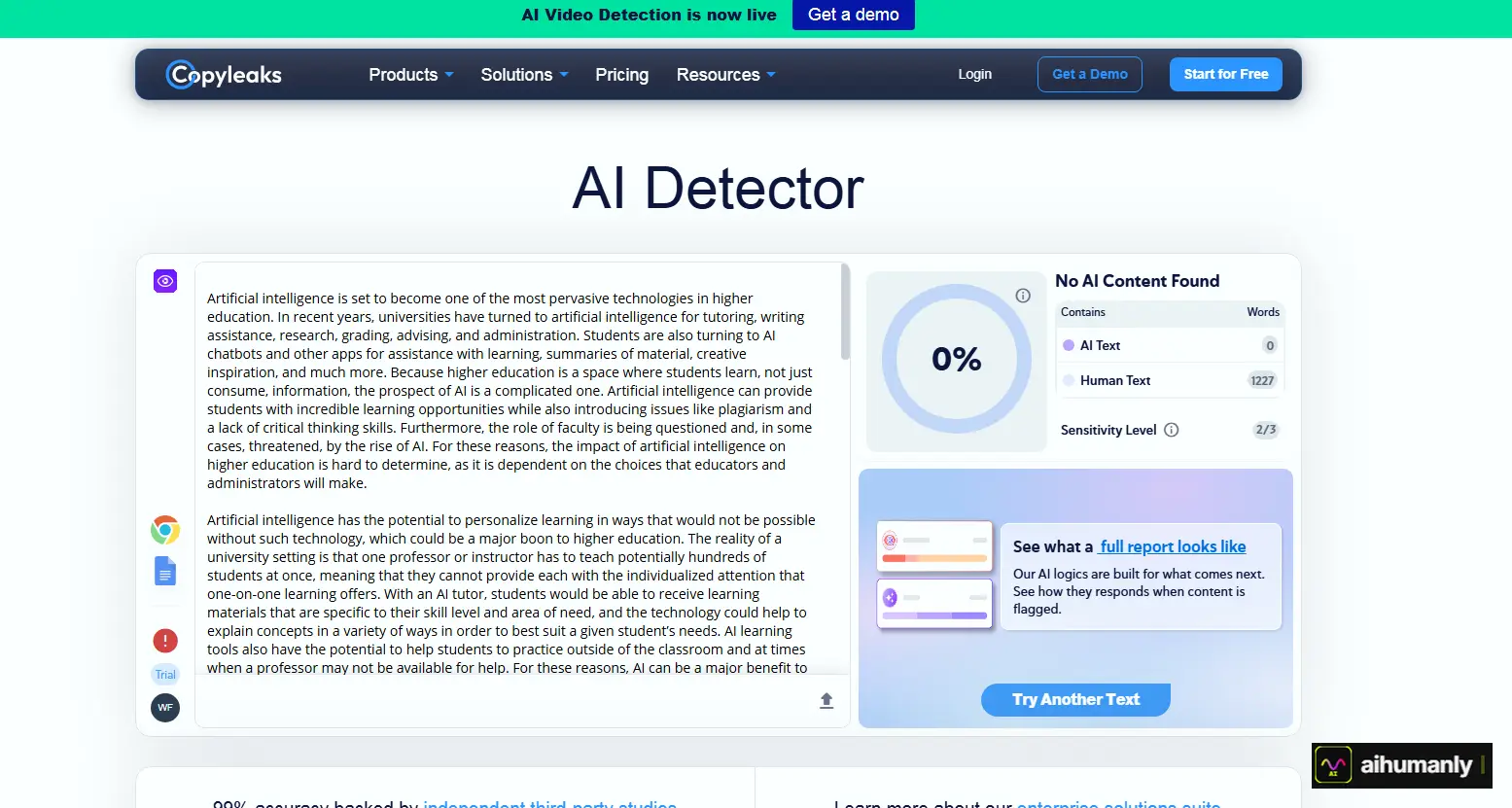1512x808 pixels.
Task: Click the AI Detector page title
Action: click(718, 188)
